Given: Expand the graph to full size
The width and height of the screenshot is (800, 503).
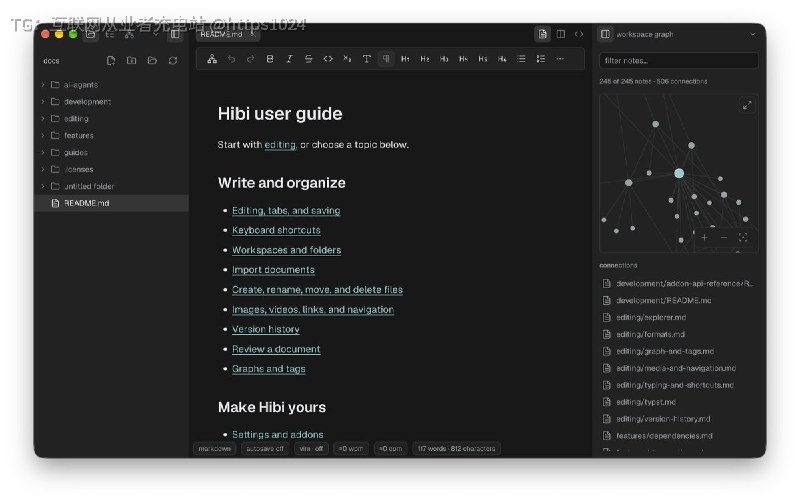Looking at the screenshot, I should 747,105.
